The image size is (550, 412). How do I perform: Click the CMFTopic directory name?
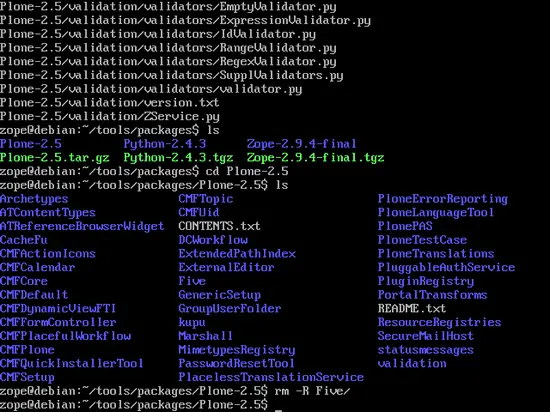point(206,199)
